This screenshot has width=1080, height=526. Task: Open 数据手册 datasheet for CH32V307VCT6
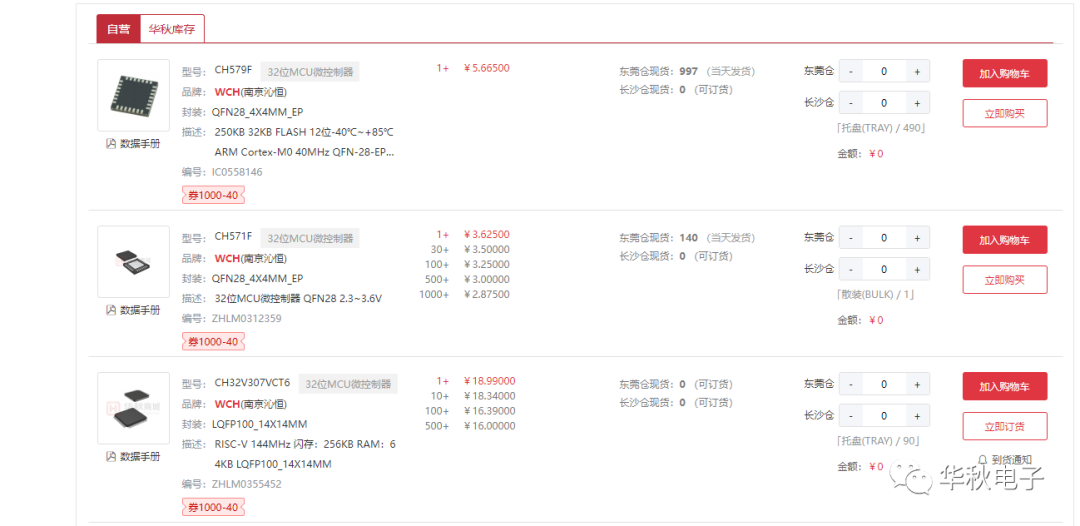coord(133,457)
